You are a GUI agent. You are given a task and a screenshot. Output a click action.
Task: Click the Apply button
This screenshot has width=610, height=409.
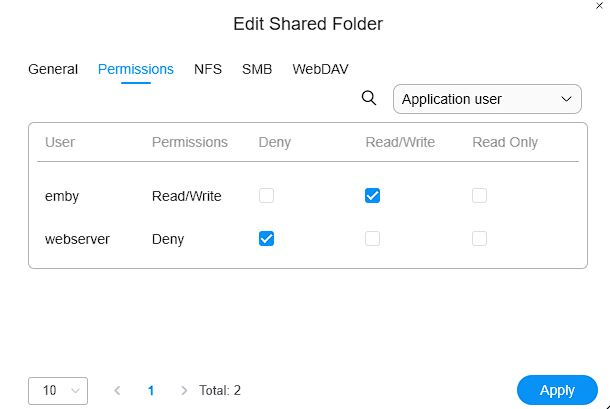557,390
